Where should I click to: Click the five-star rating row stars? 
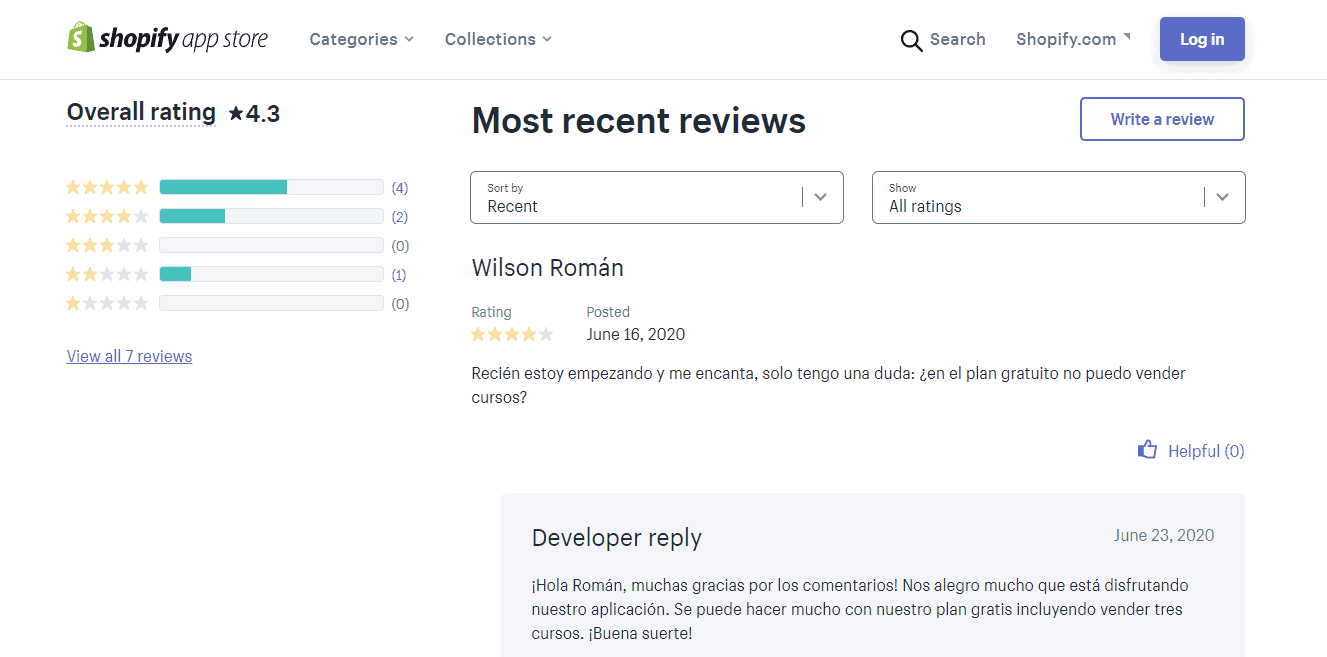point(107,187)
